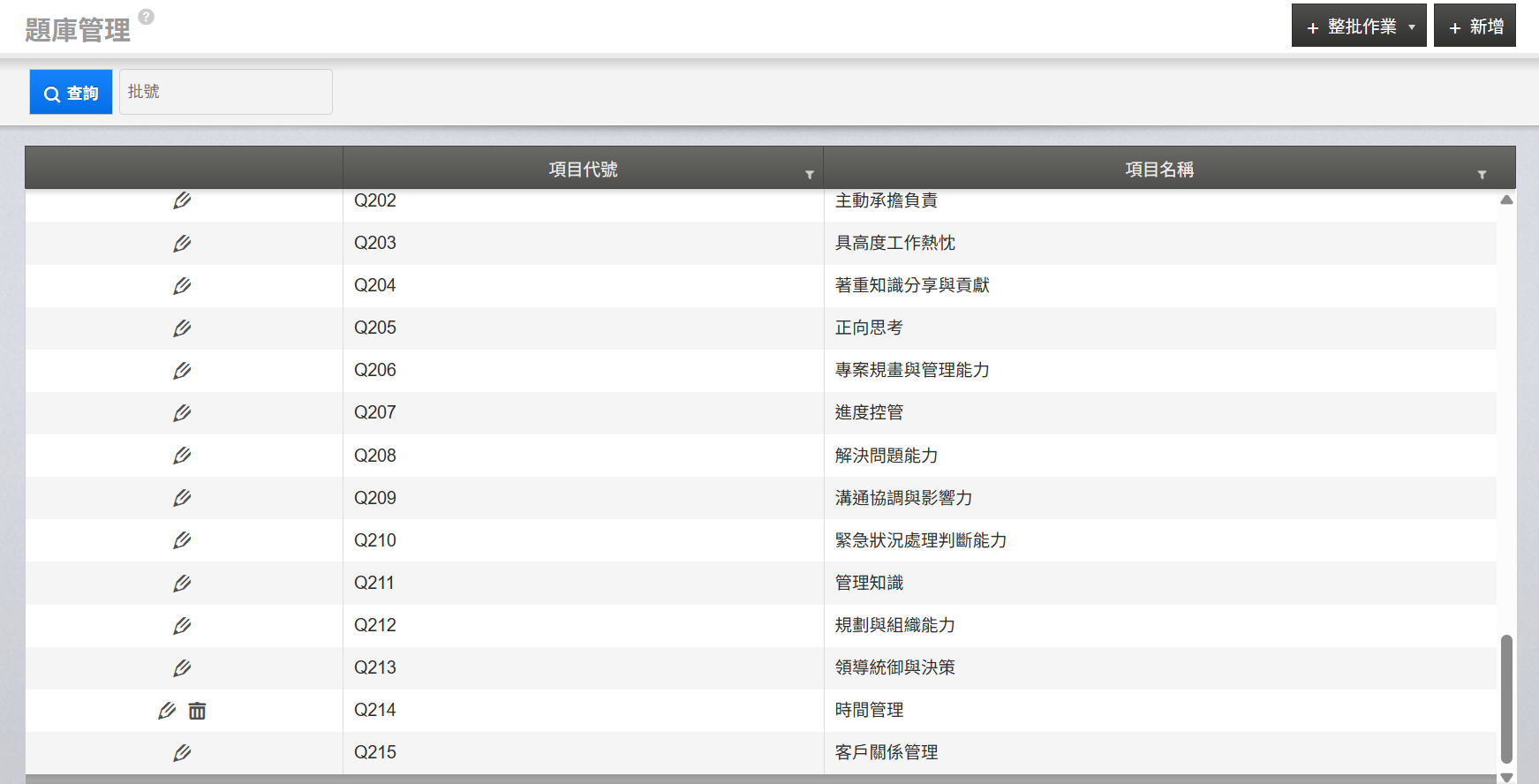
Task: Edit the Q214 時間管理 row
Action: (x=167, y=711)
